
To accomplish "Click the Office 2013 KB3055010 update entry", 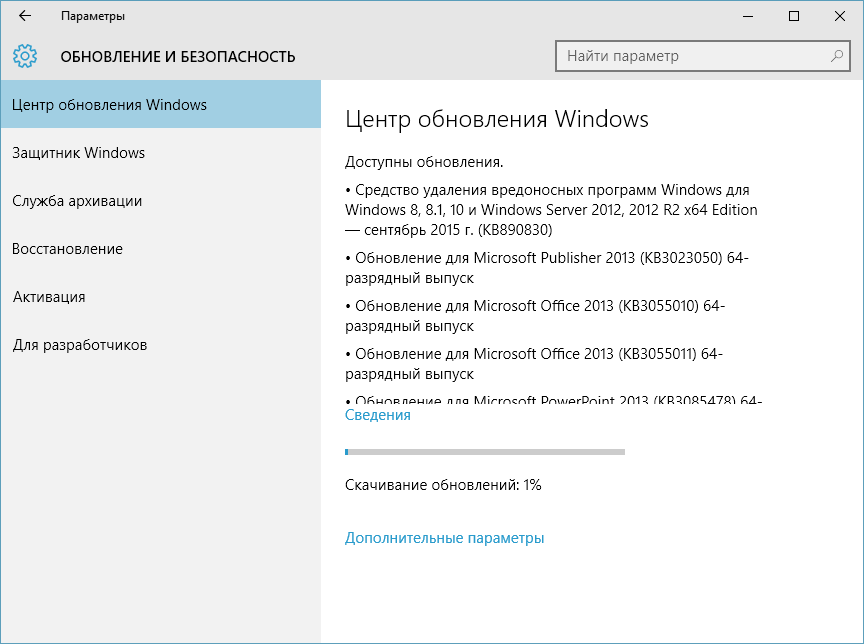I will 535,316.
